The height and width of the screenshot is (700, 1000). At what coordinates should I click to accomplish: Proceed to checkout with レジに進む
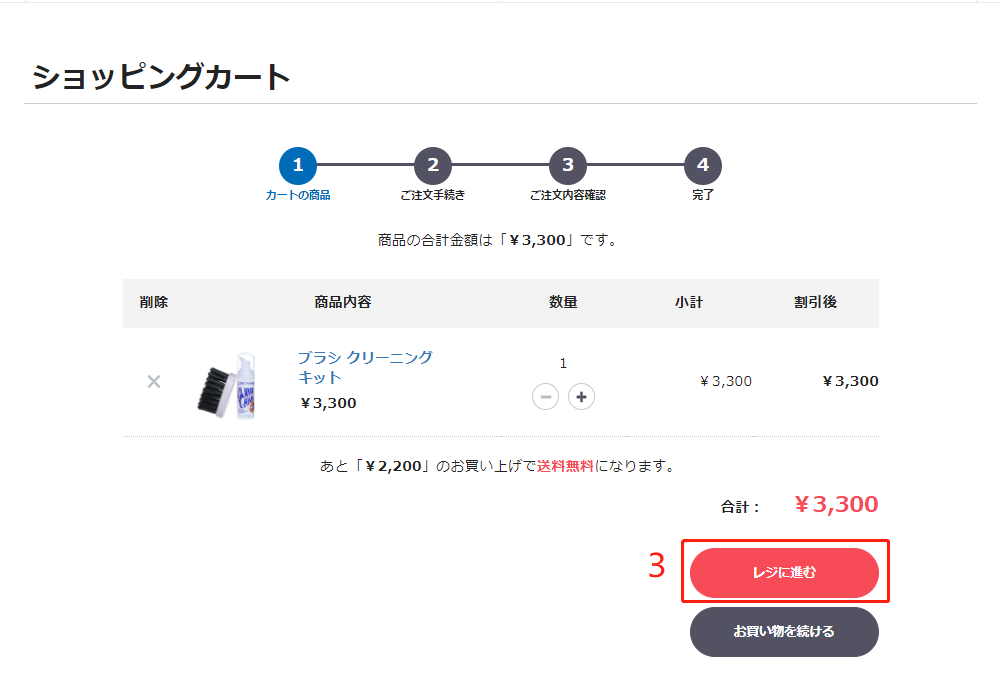click(x=784, y=573)
